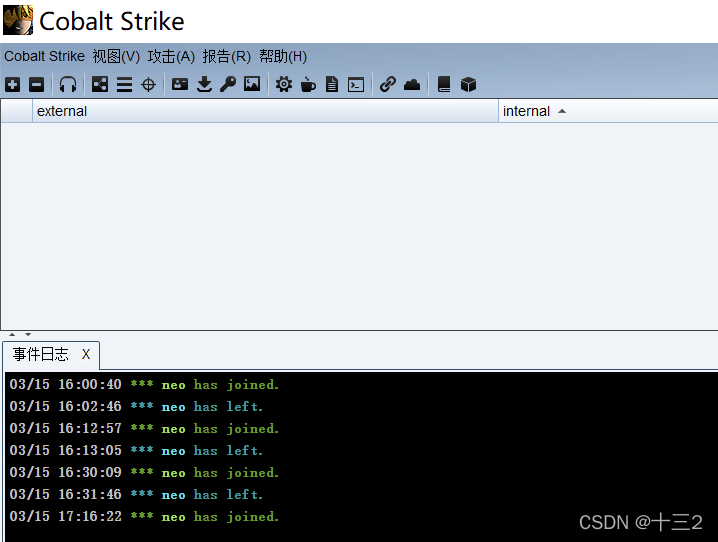Switch to session table view icon
This screenshot has width=718, height=542.
124,85
